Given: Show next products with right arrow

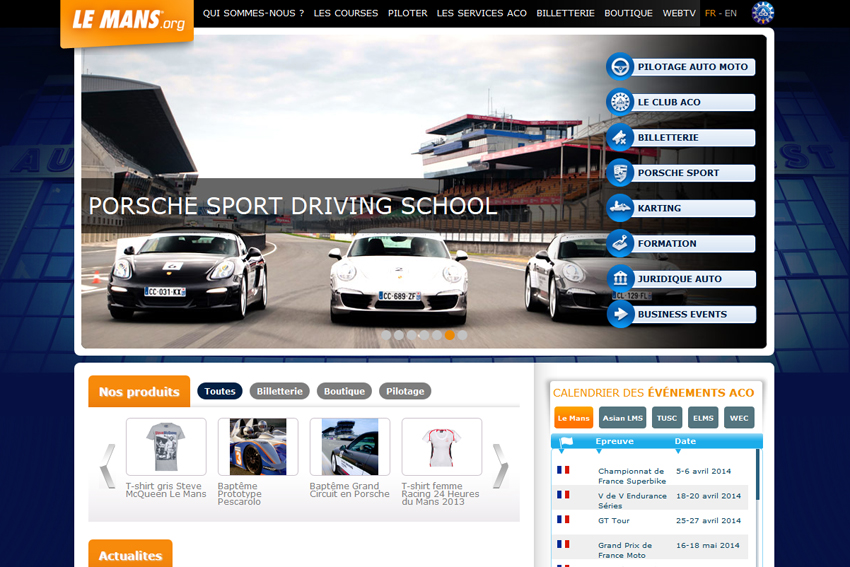Looking at the screenshot, I should [x=500, y=466].
